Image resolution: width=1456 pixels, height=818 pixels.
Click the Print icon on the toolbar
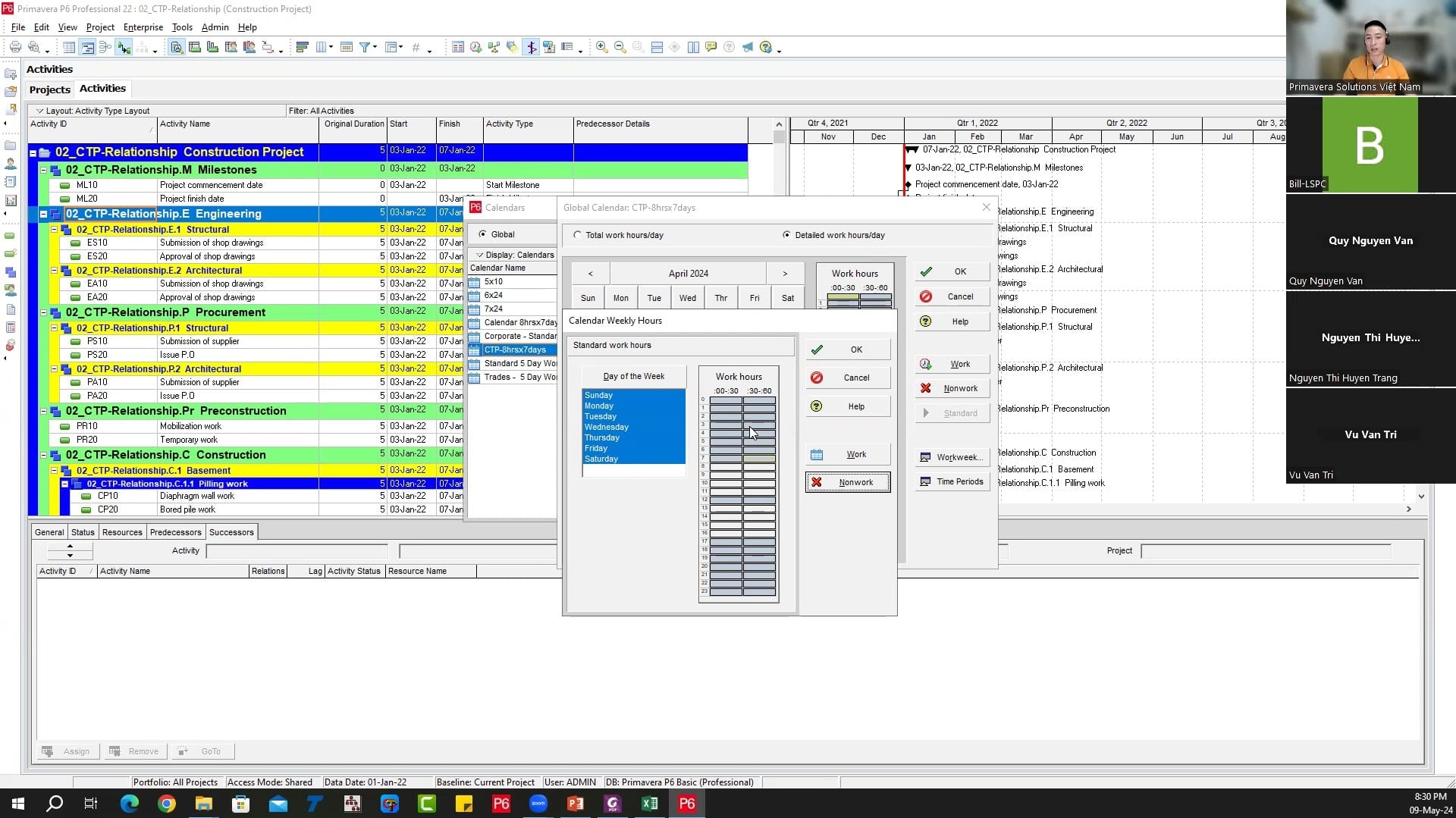pos(15,46)
